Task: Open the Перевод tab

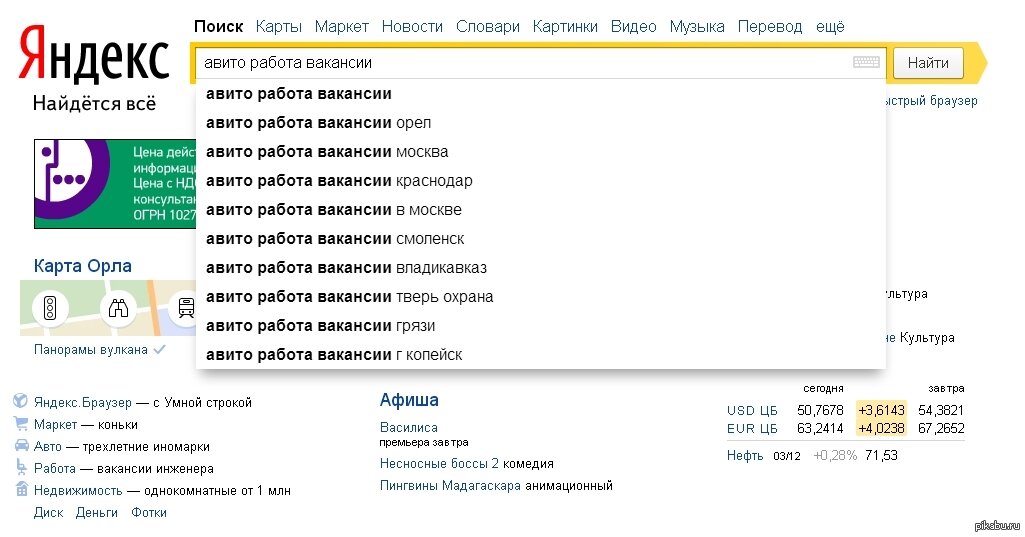Action: pos(770,27)
